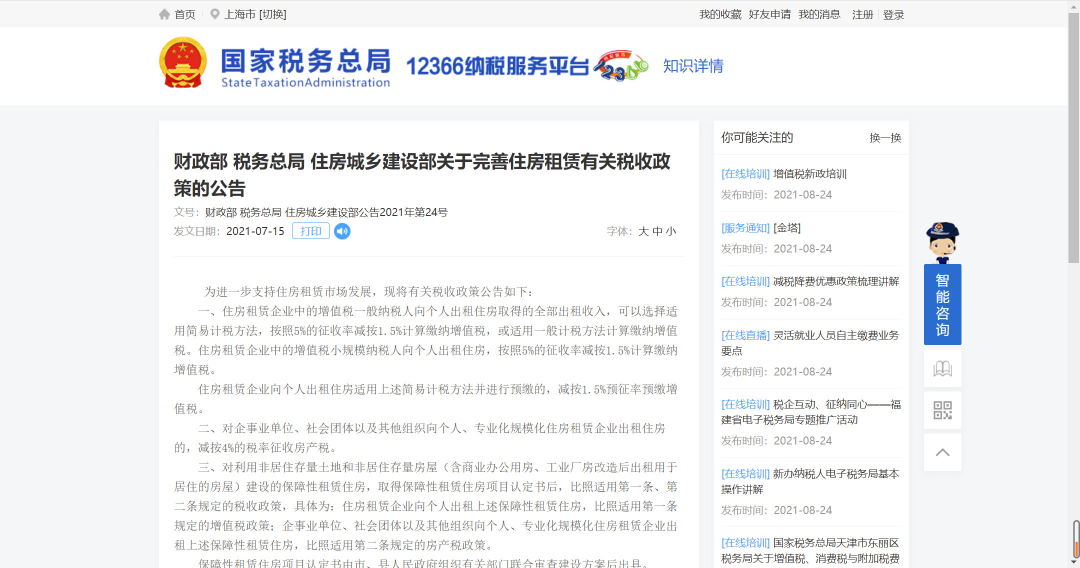Viewport: 1080px width, 568px height.
Task: Click the 打印 button
Action: [x=310, y=231]
